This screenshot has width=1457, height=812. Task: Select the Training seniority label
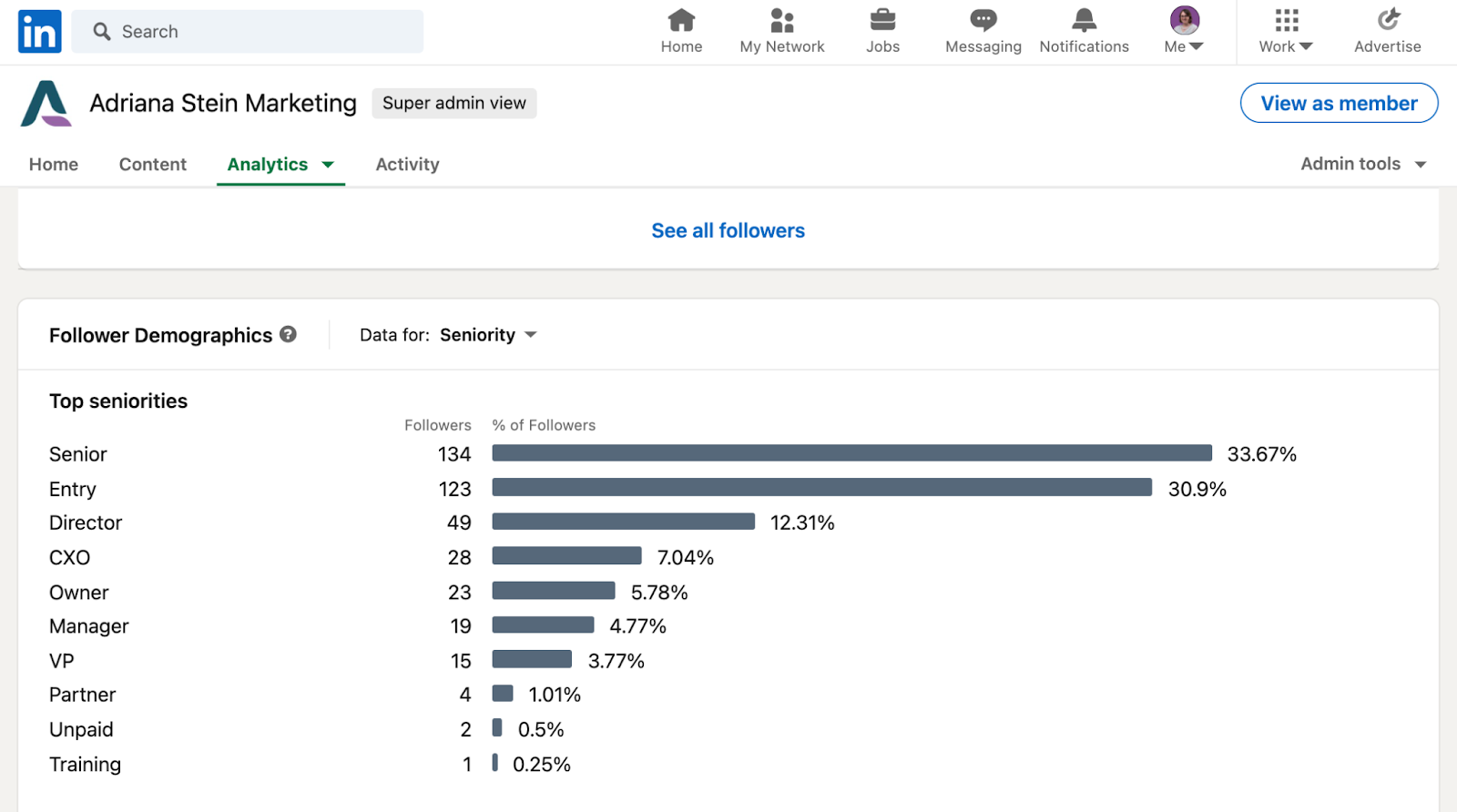coord(86,765)
